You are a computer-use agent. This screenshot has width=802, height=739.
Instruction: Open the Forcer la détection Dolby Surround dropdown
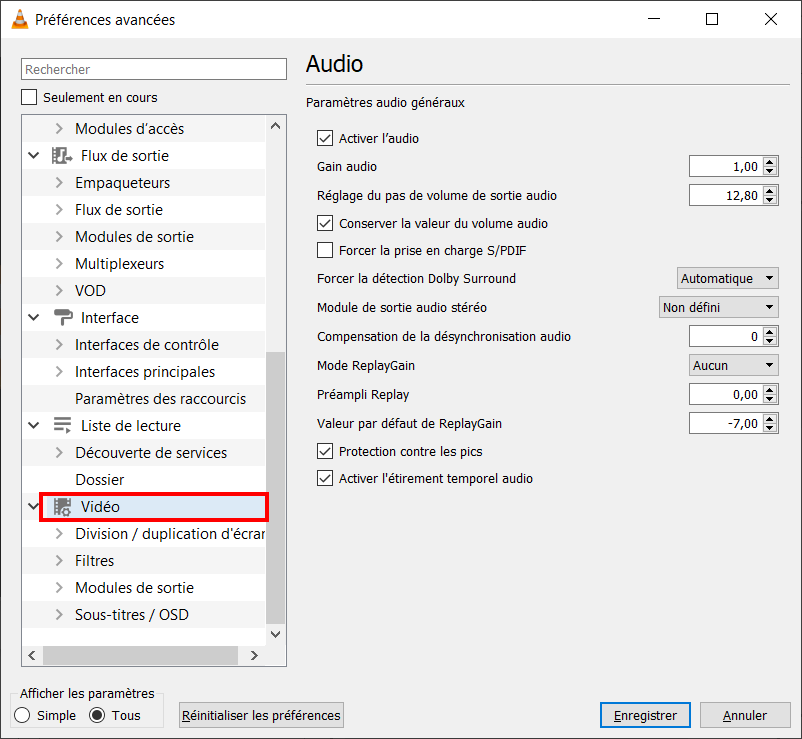727,278
